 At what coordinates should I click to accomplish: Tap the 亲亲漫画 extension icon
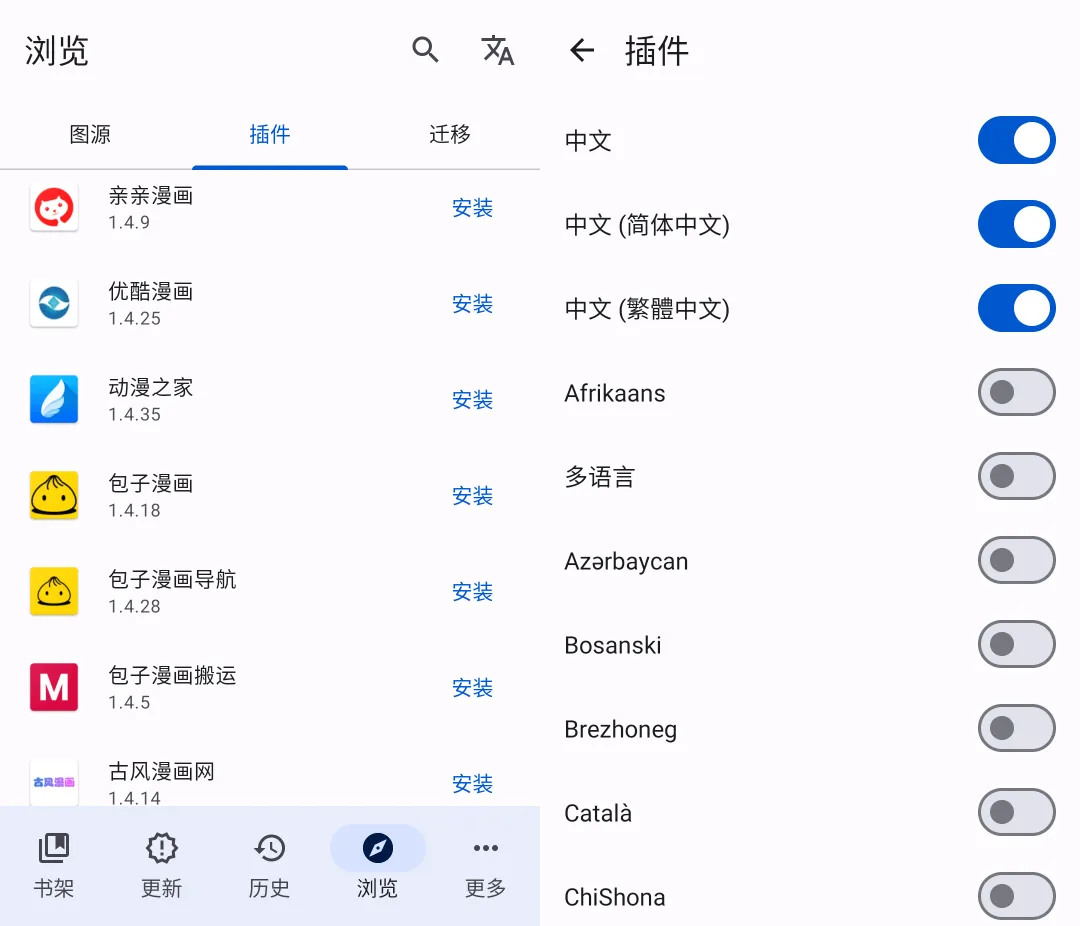pos(54,207)
